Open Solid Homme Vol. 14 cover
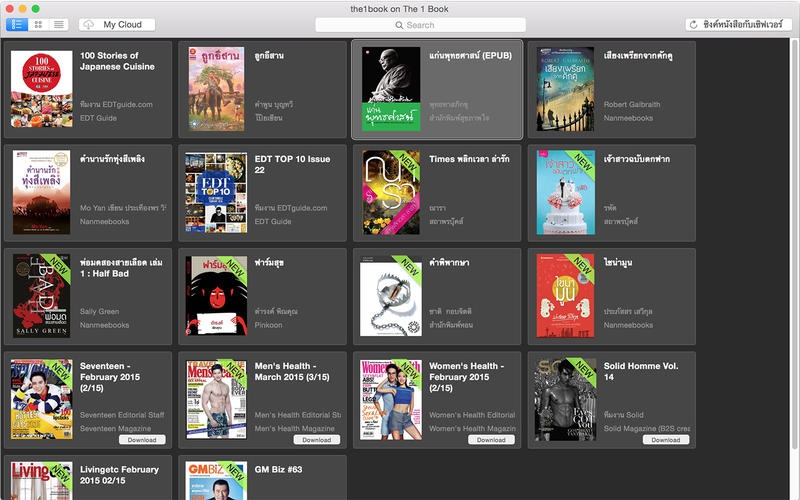 (x=565, y=399)
